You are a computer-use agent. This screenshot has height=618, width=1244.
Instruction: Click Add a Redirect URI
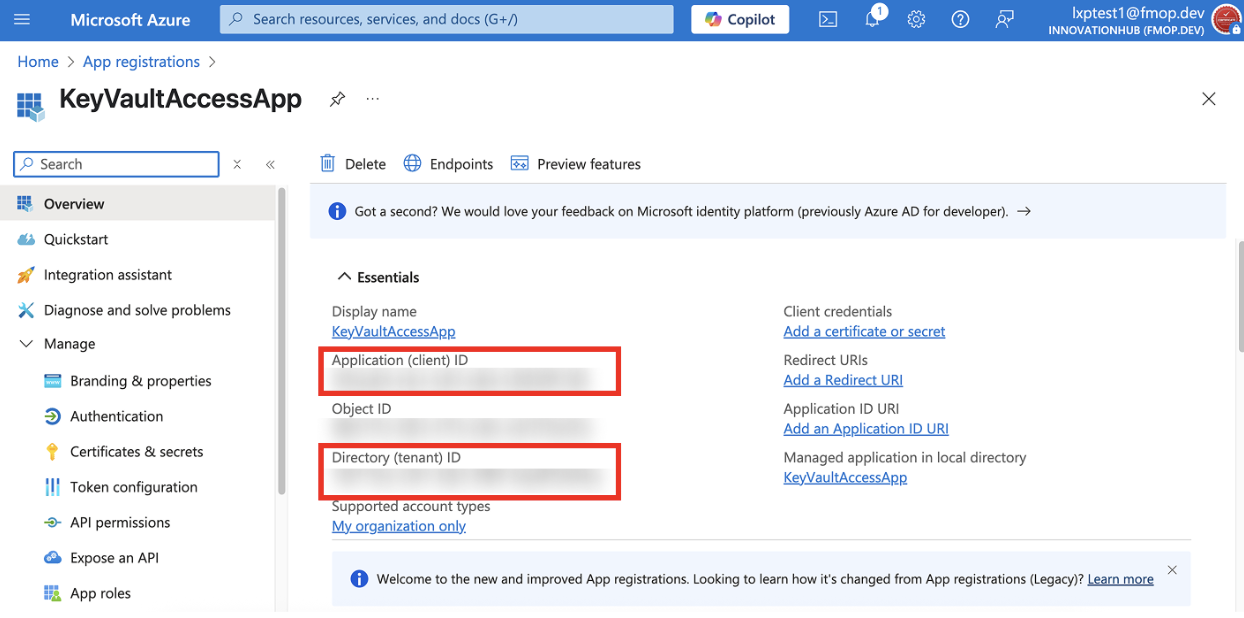(843, 380)
